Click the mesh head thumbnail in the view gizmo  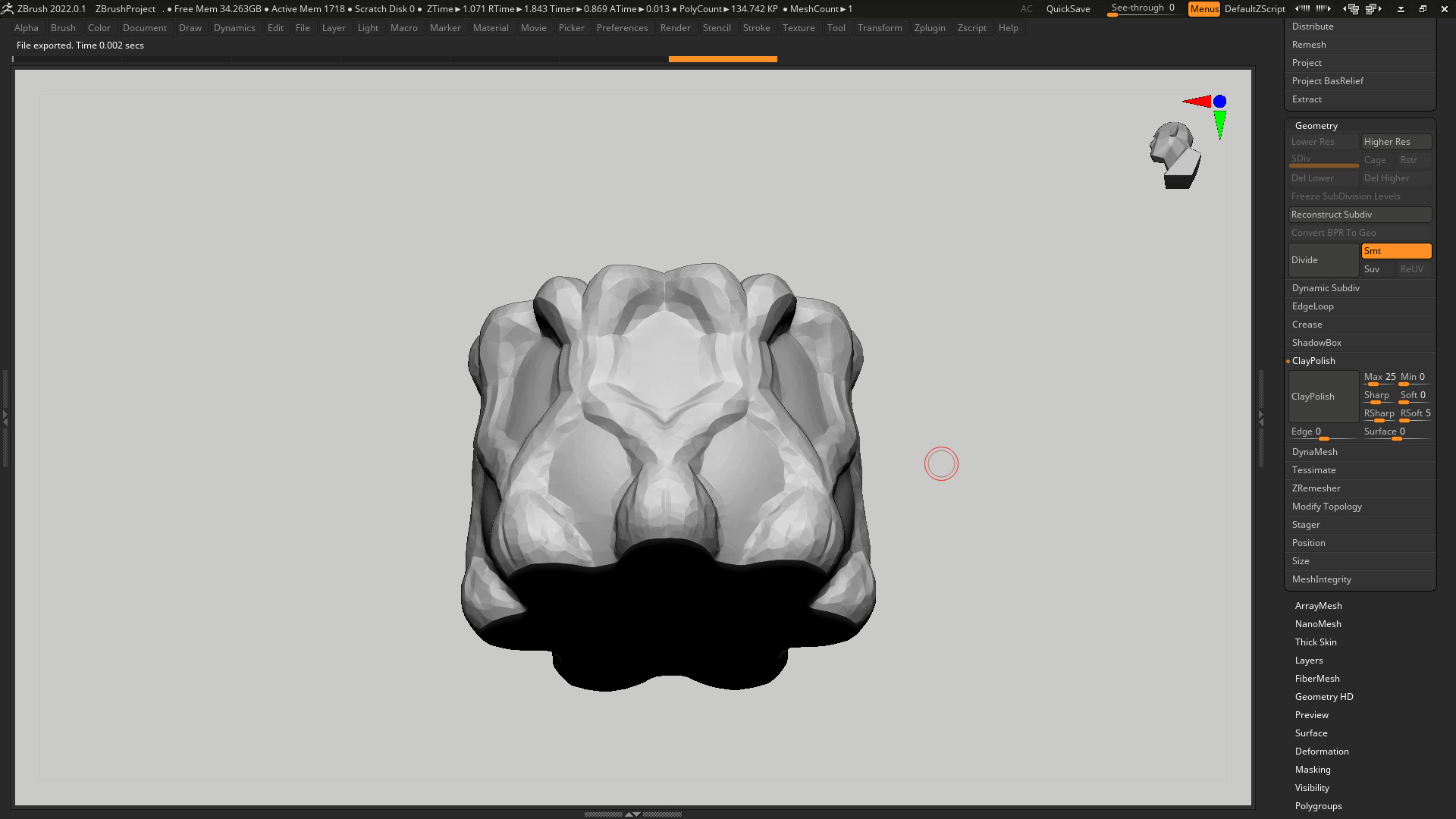[x=1175, y=155]
